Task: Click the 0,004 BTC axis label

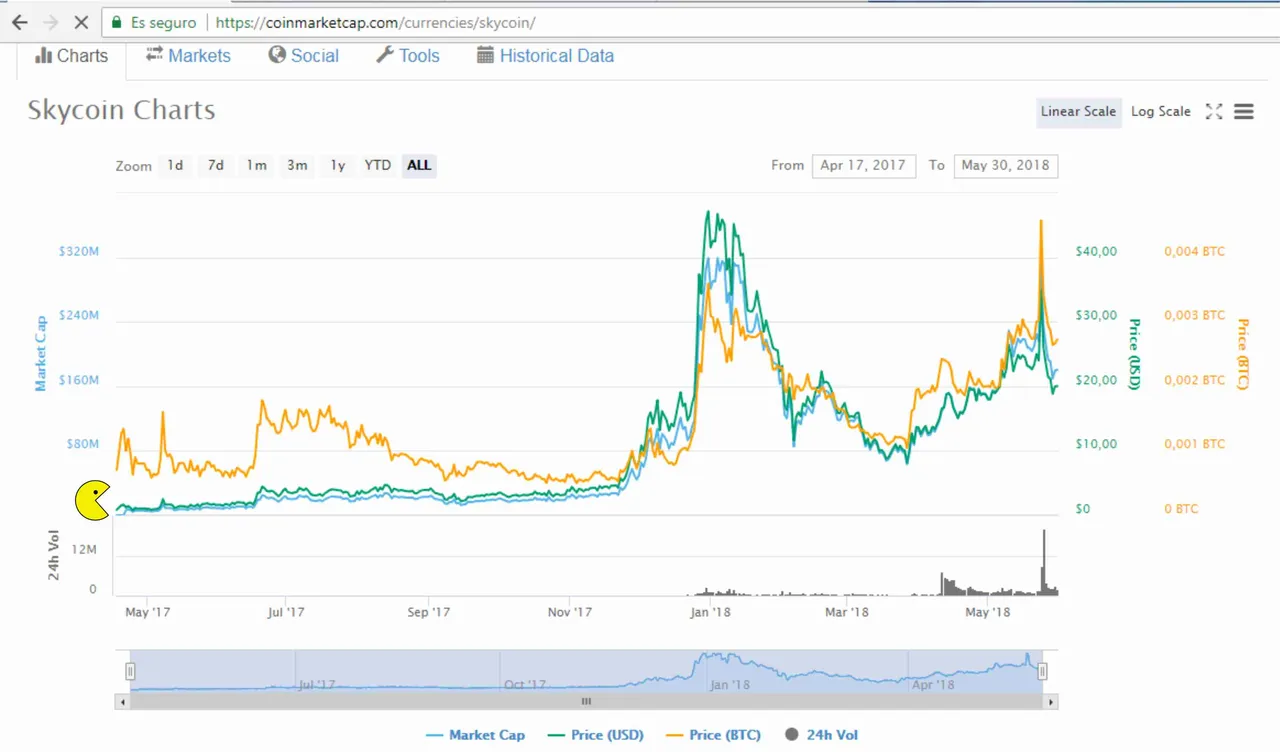Action: (1194, 251)
